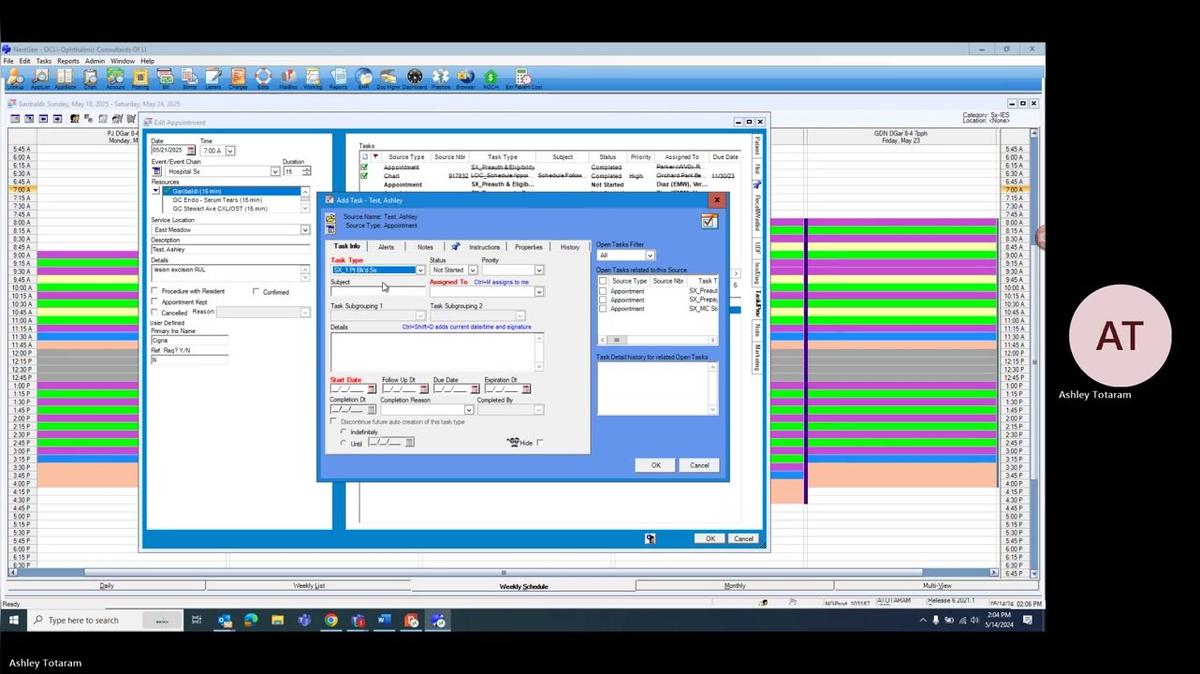Open the Start Date calendar picker
This screenshot has height=674, width=1200.
tap(371, 389)
